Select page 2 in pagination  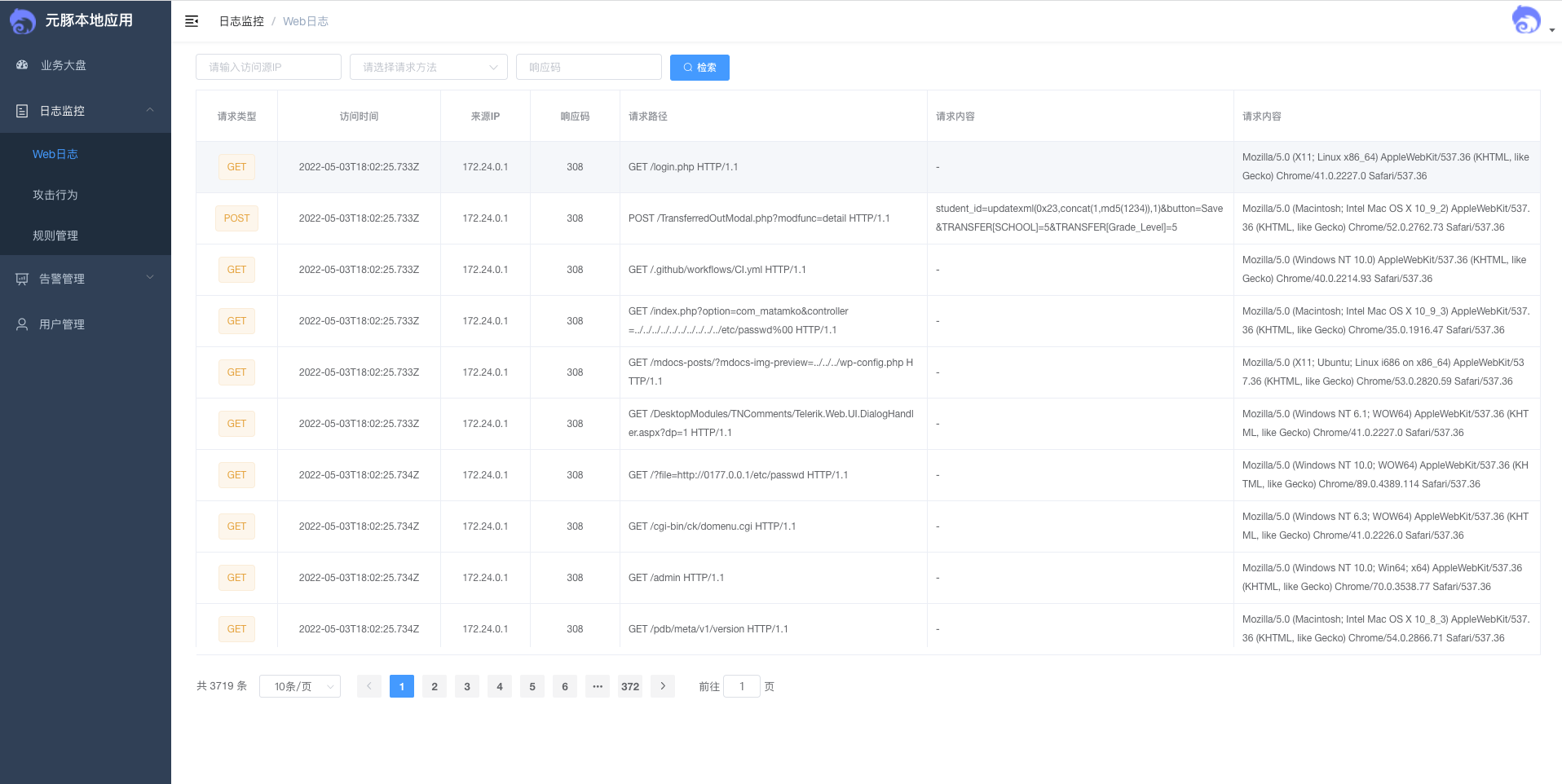[x=435, y=686]
